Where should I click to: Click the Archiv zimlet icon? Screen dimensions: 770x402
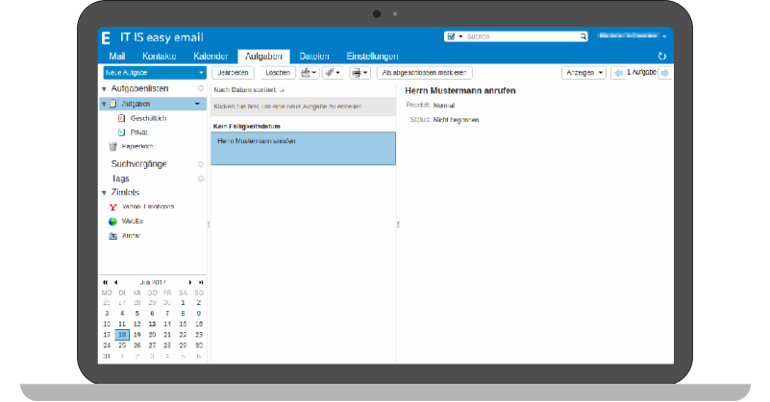click(x=113, y=236)
